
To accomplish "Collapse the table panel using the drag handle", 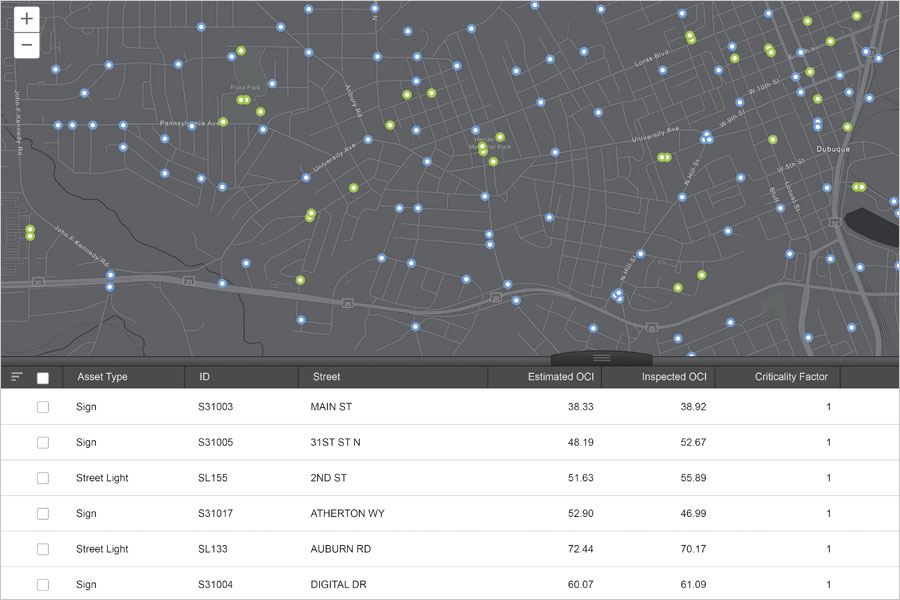I will pos(601,356).
